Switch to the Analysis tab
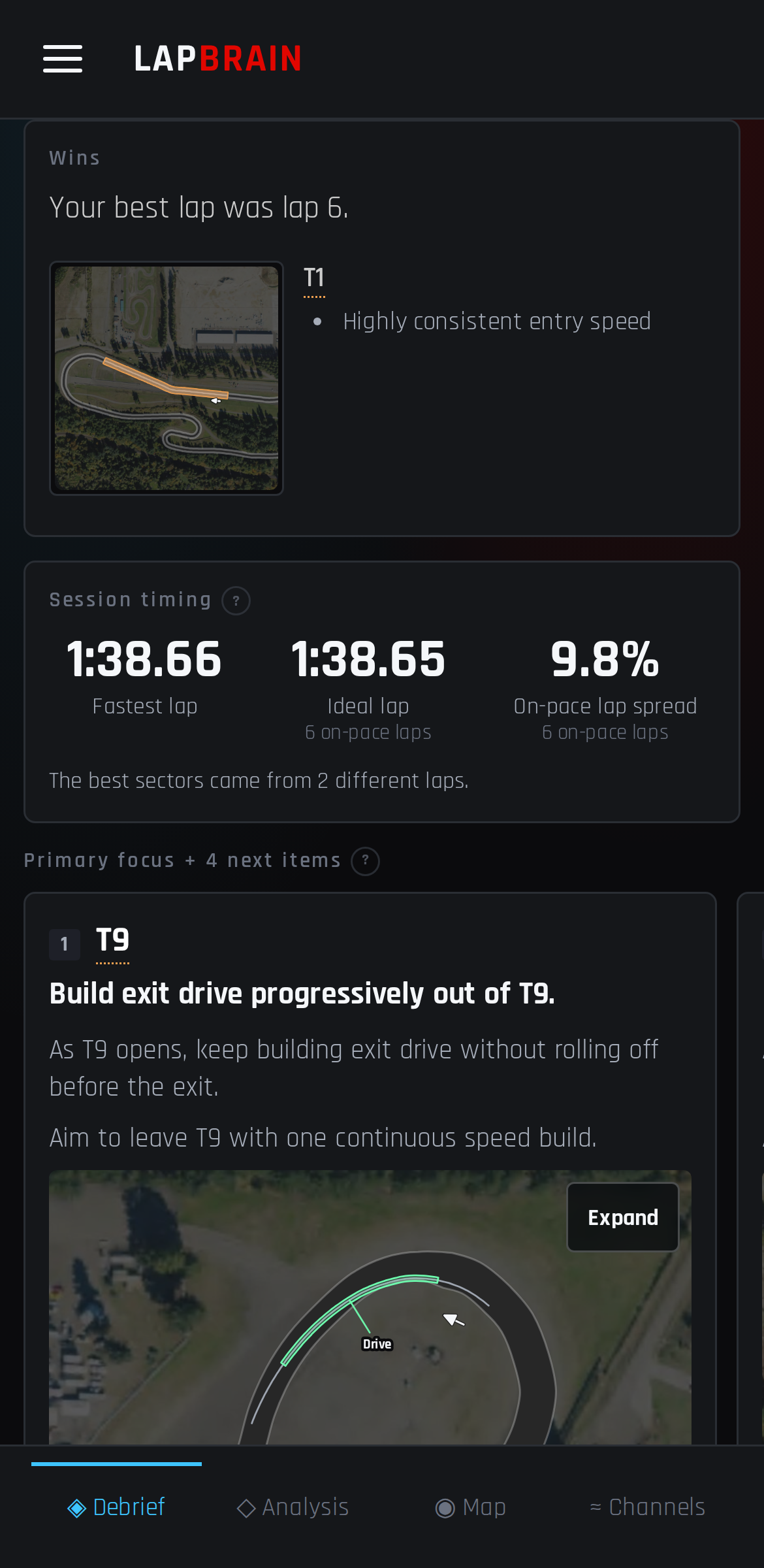 (293, 1507)
